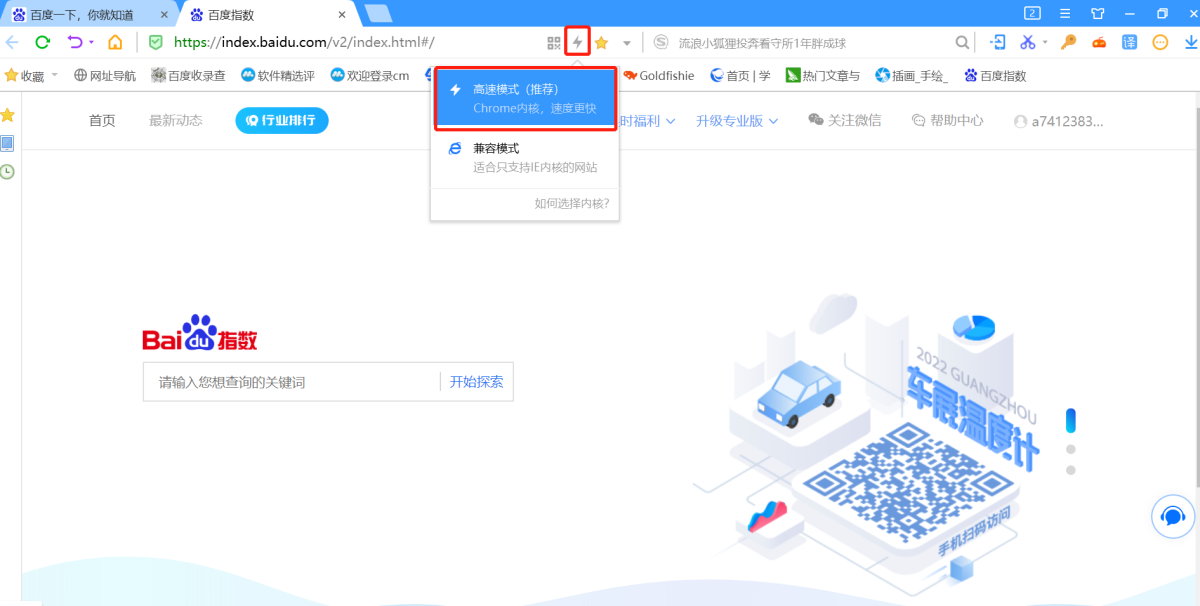
Task: Click the 关注微信 link
Action: tap(845, 120)
